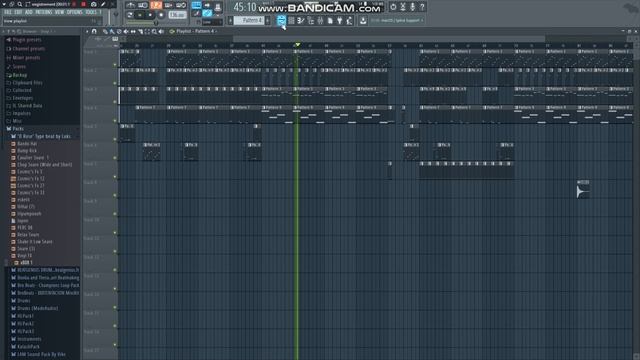This screenshot has height=360, width=640.
Task: Click the green playhead marker on timeline
Action: tap(298, 44)
